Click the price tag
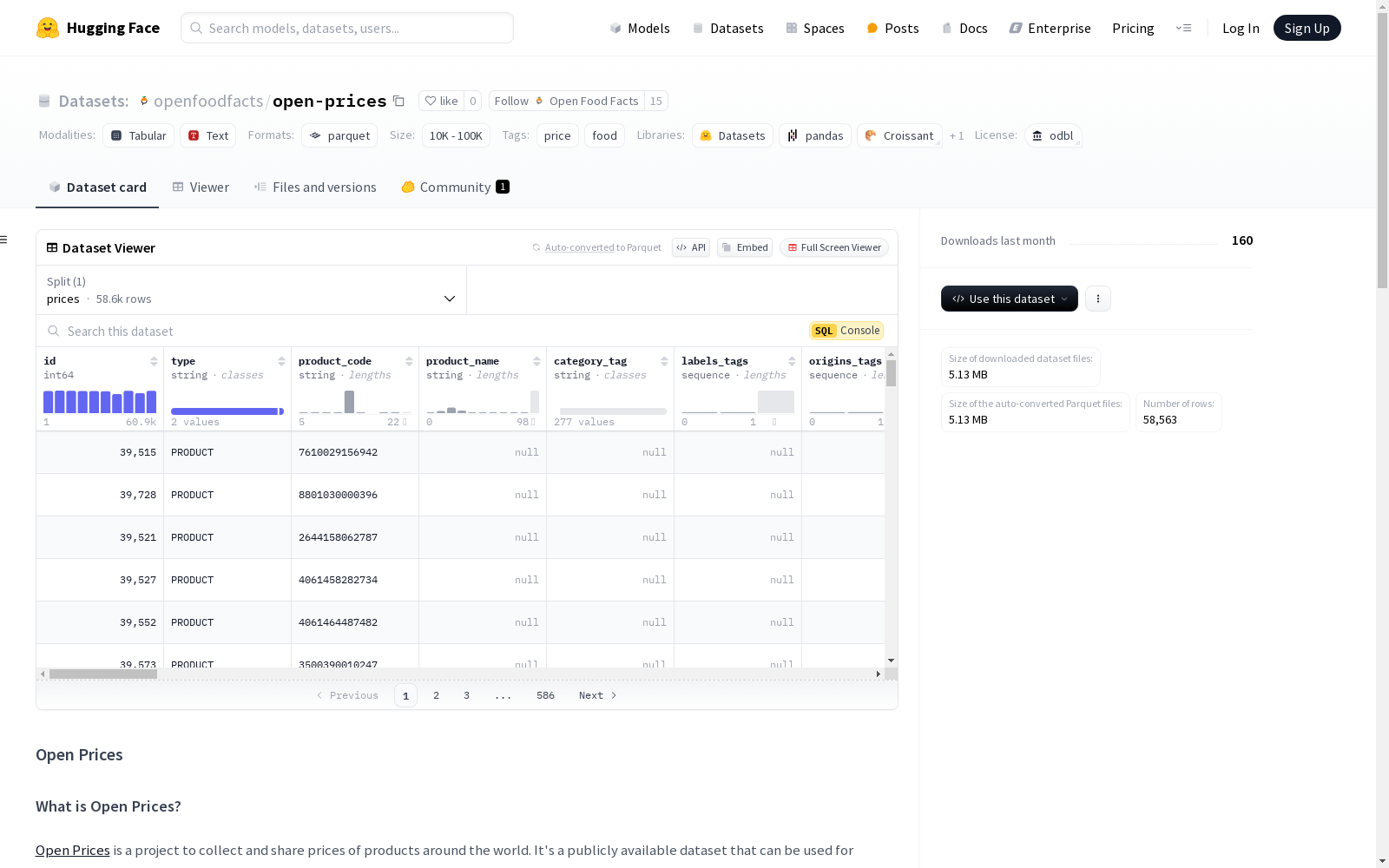 point(557,135)
